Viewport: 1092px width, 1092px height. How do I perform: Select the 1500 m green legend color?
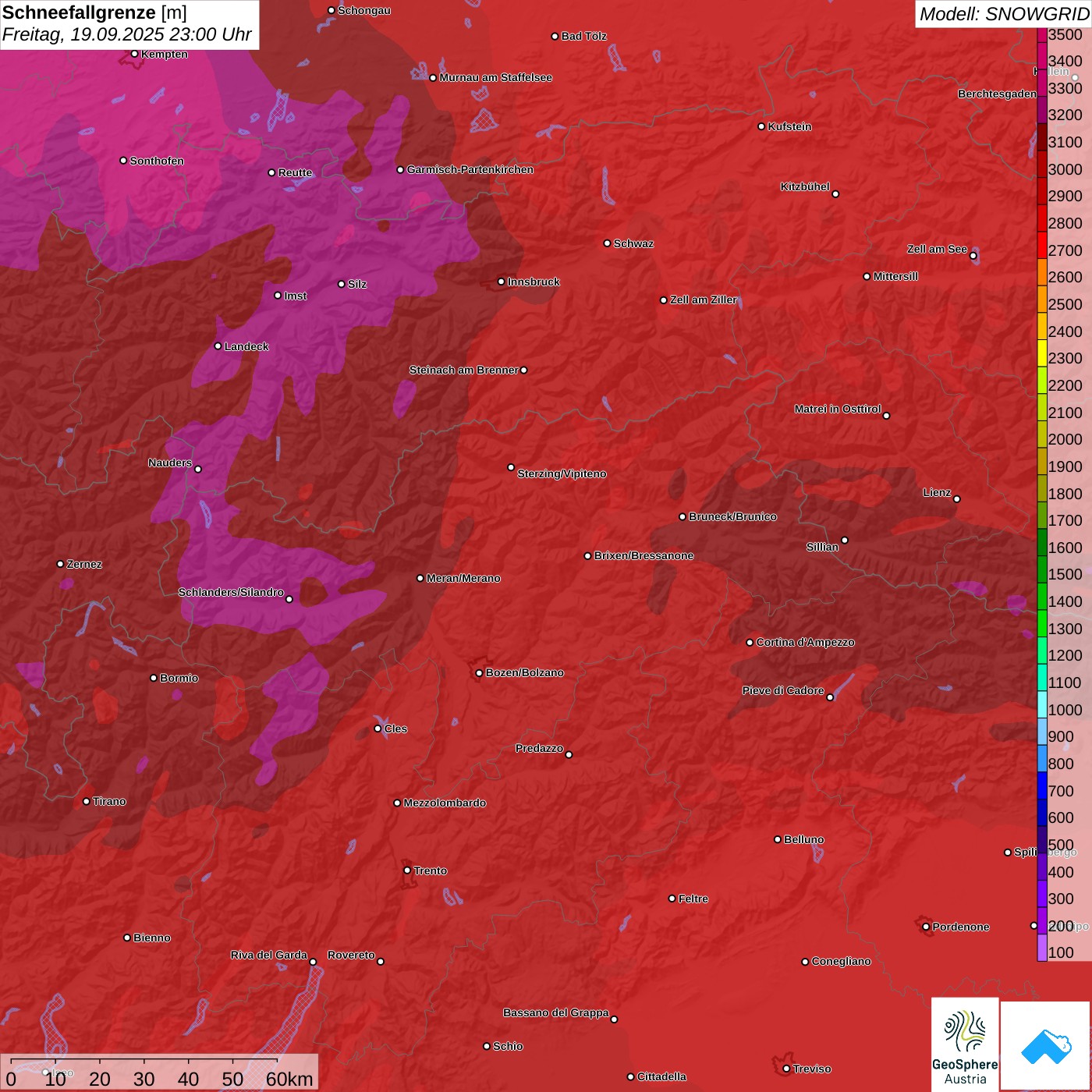pos(1042,570)
